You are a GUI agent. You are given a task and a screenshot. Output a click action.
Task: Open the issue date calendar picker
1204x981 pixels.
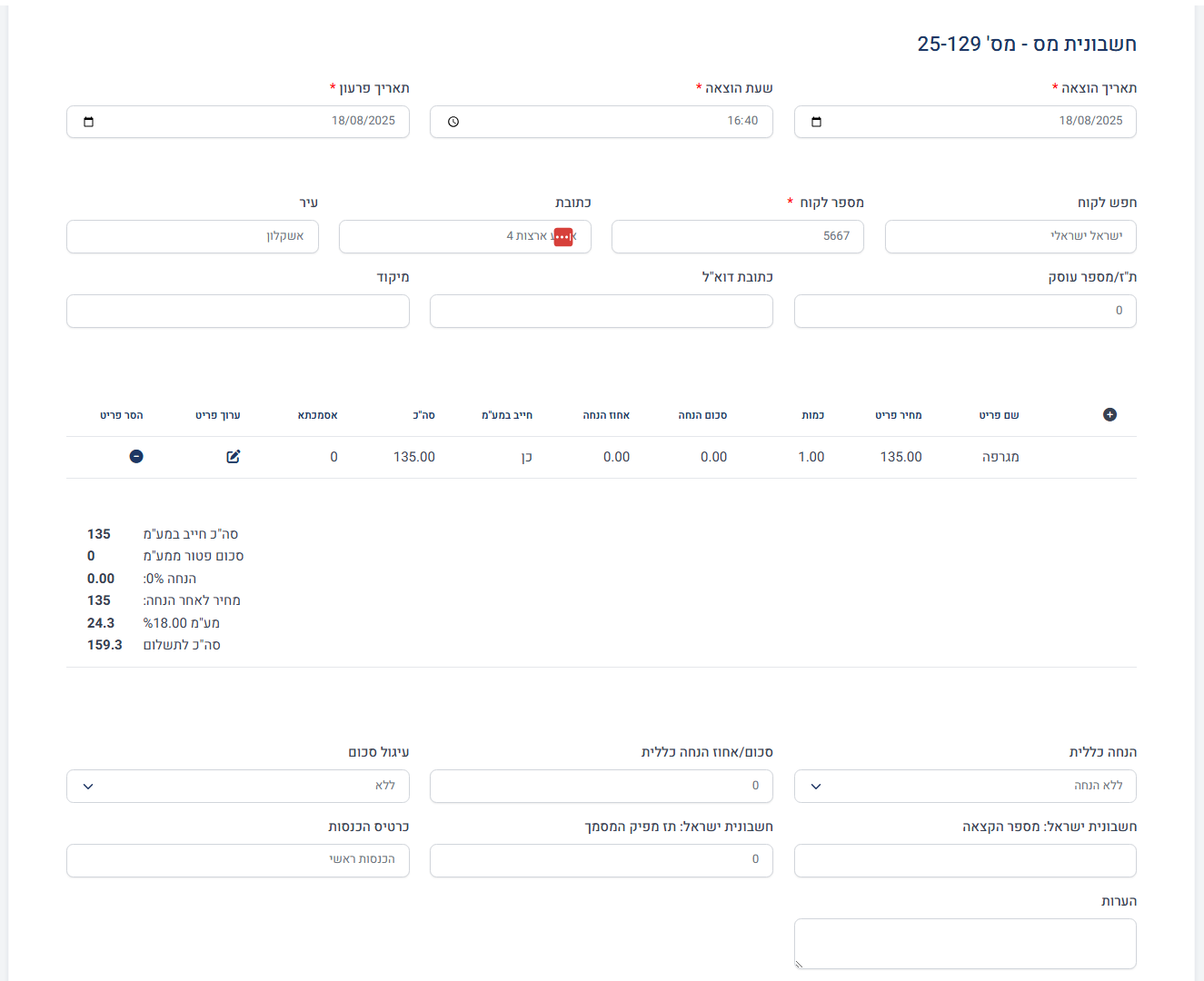click(x=816, y=122)
